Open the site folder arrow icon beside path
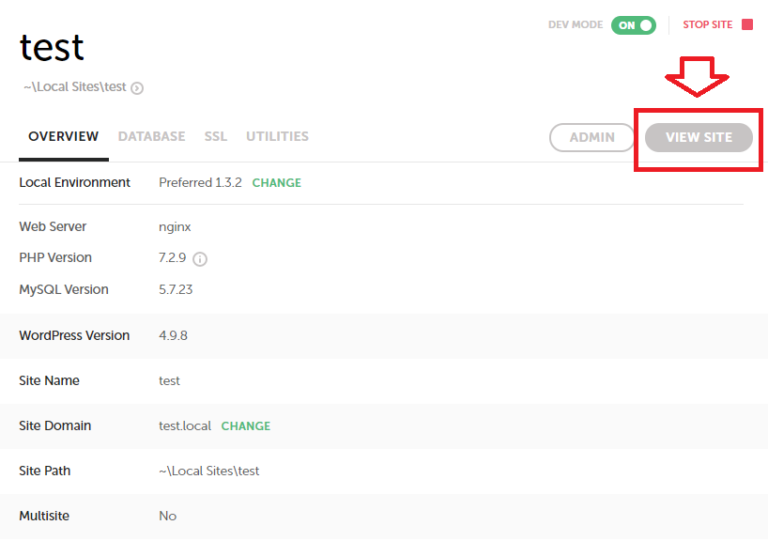The width and height of the screenshot is (768, 541). pyautogui.click(x=137, y=88)
